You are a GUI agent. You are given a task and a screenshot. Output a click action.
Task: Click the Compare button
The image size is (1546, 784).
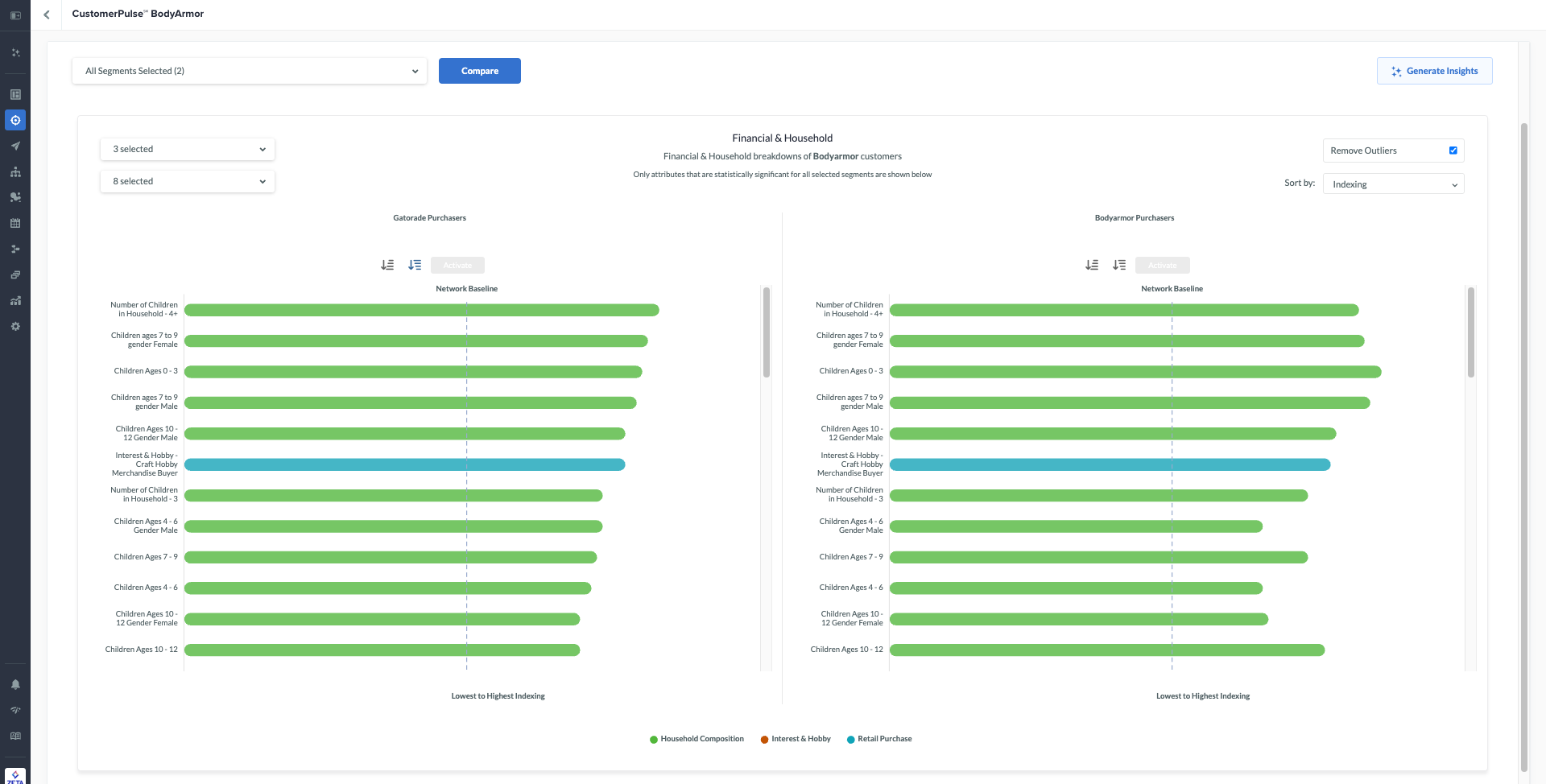480,71
